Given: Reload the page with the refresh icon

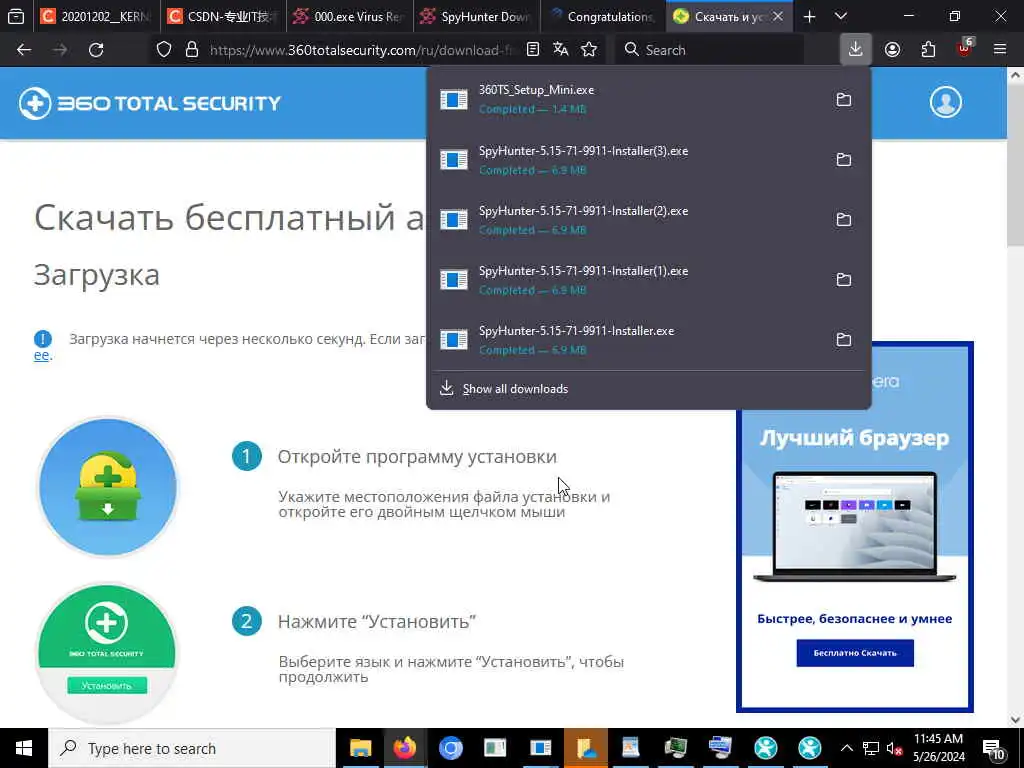Looking at the screenshot, I should [96, 50].
